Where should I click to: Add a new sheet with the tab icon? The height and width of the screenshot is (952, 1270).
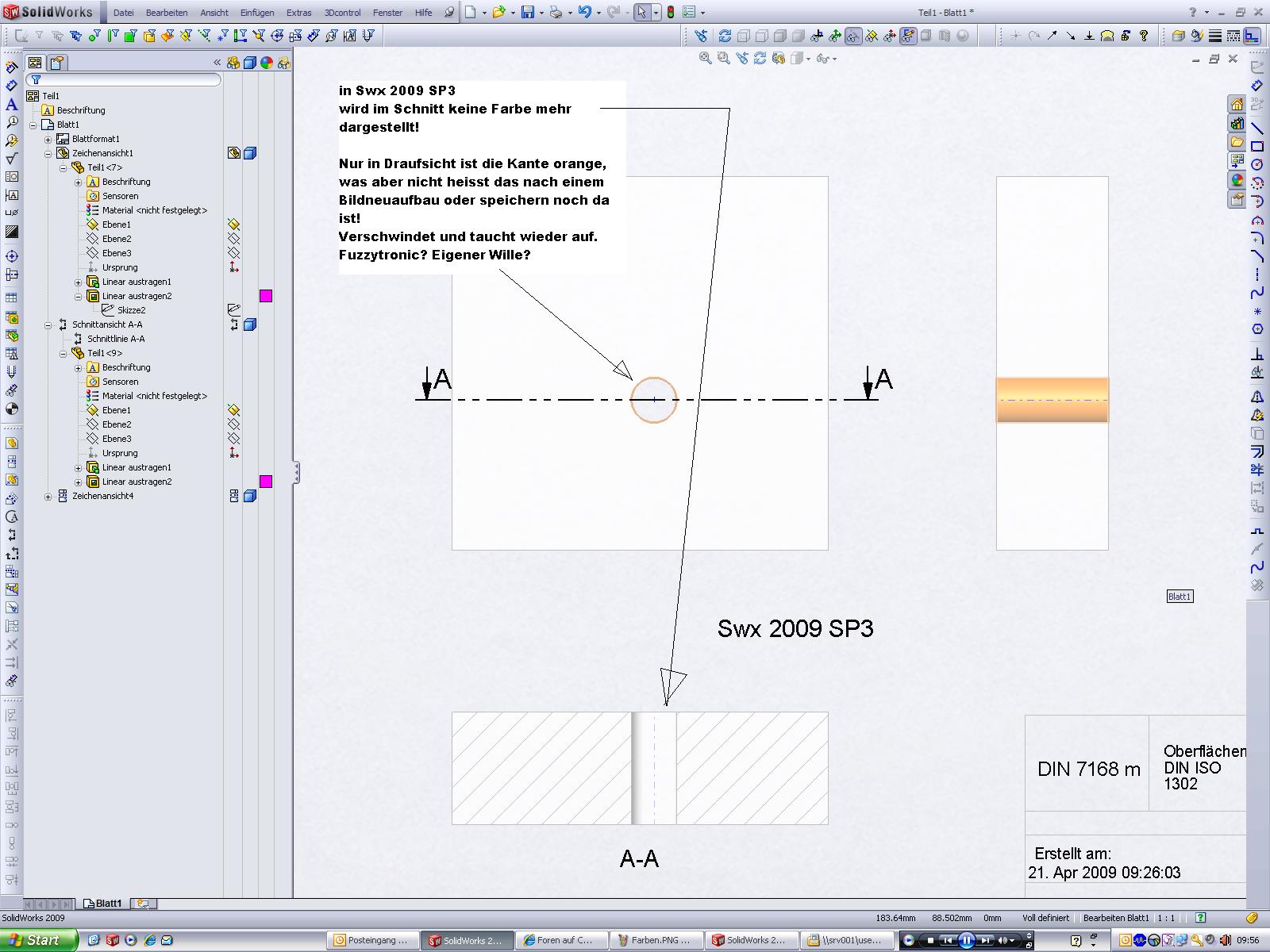143,904
